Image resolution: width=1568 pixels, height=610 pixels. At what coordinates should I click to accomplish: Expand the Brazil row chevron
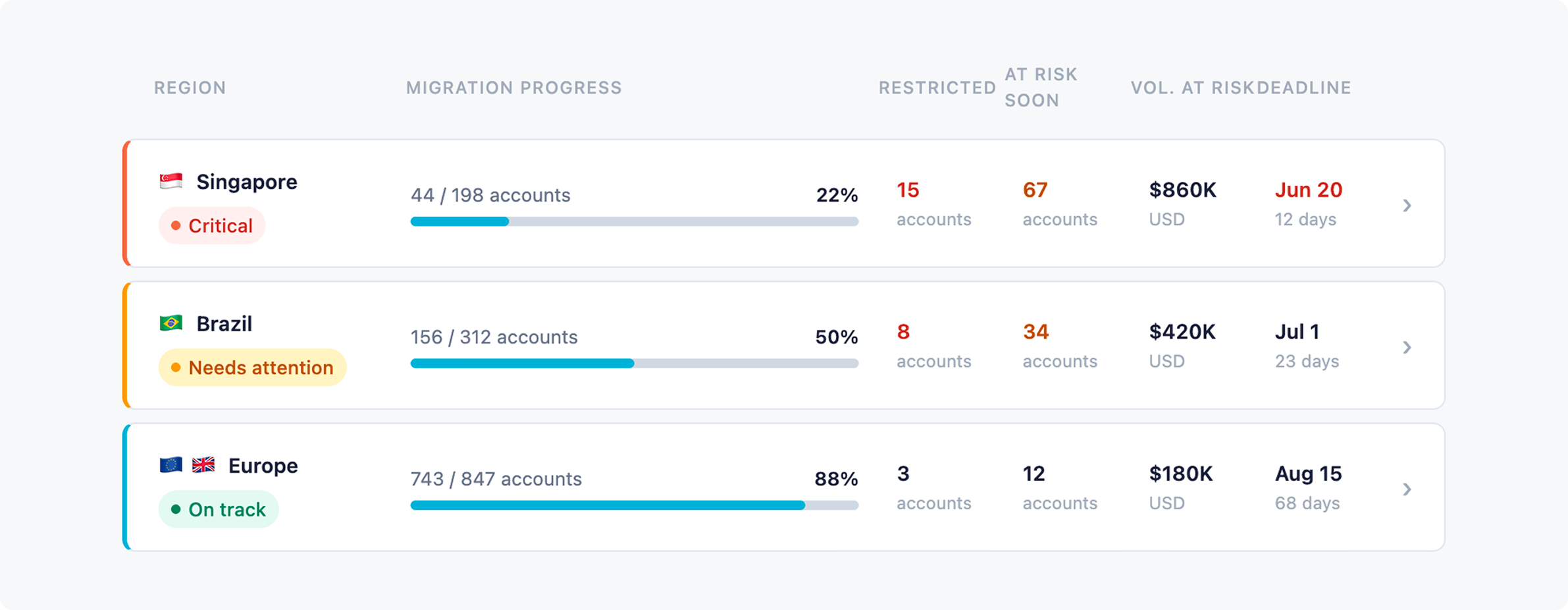[1407, 347]
